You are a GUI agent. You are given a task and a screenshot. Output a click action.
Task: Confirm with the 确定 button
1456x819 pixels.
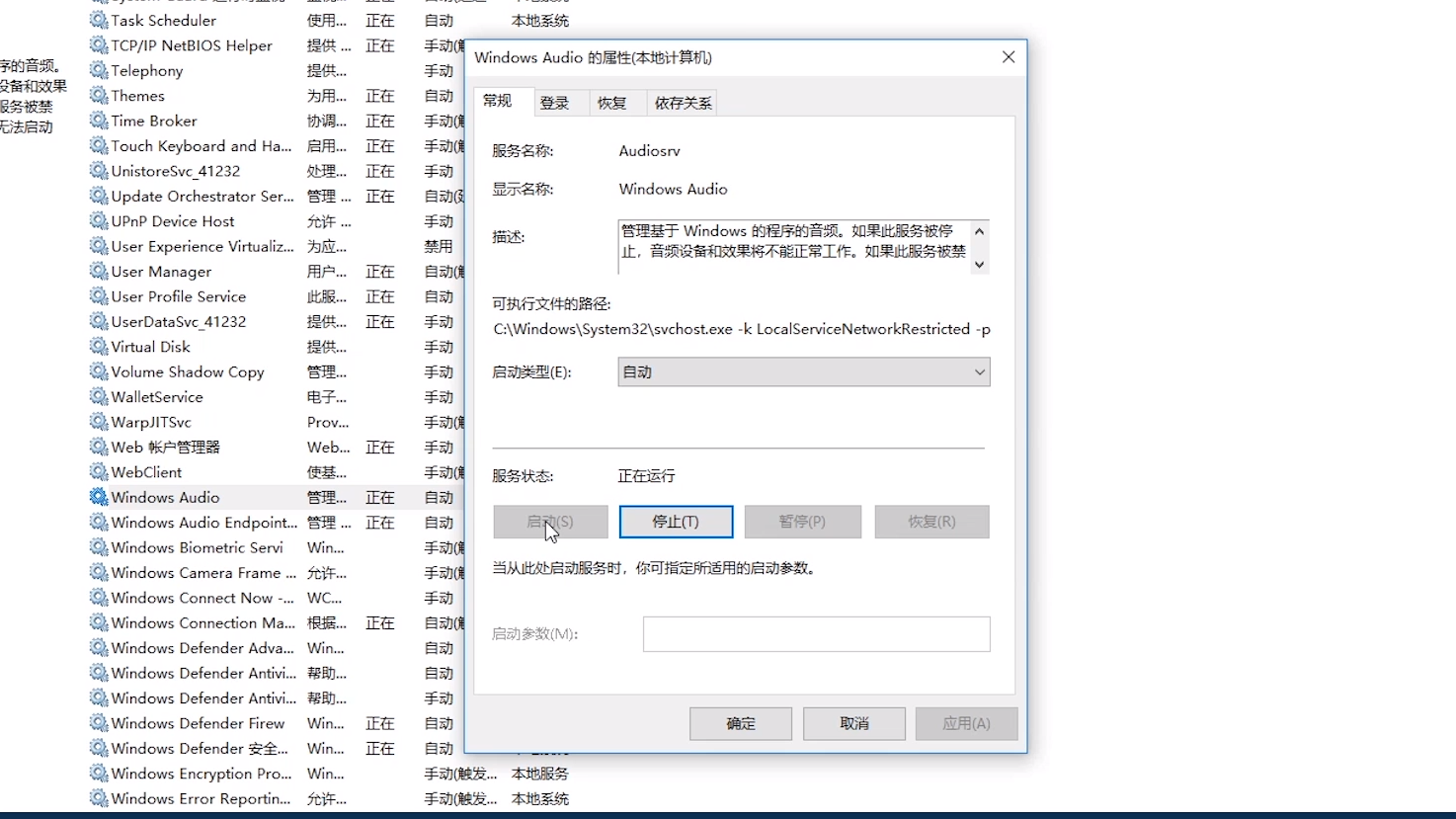pos(741,724)
